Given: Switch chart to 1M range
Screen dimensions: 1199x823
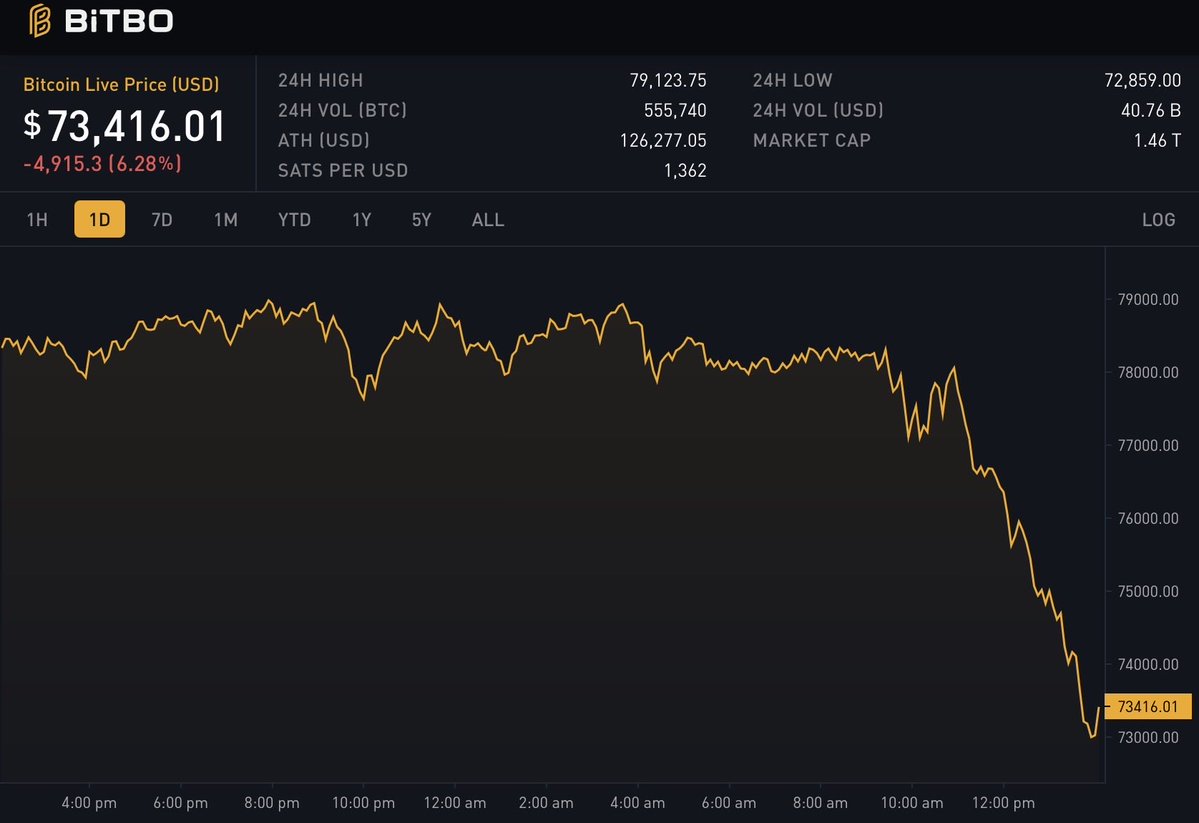Looking at the screenshot, I should [226, 220].
